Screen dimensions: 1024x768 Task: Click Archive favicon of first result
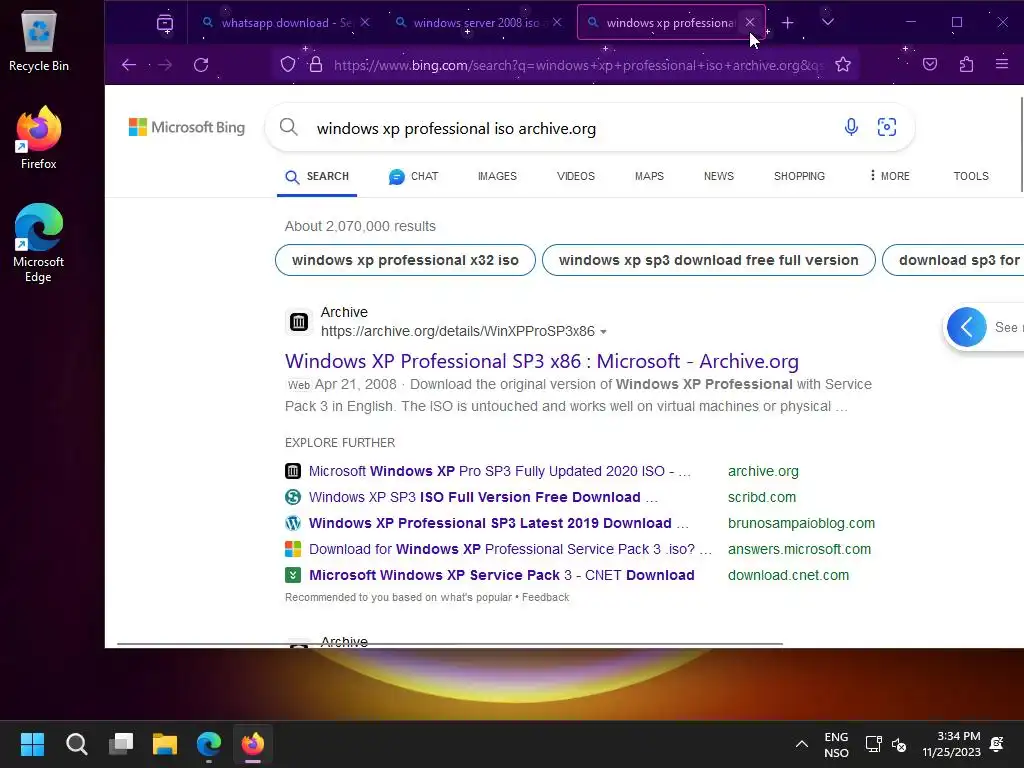[x=299, y=322]
